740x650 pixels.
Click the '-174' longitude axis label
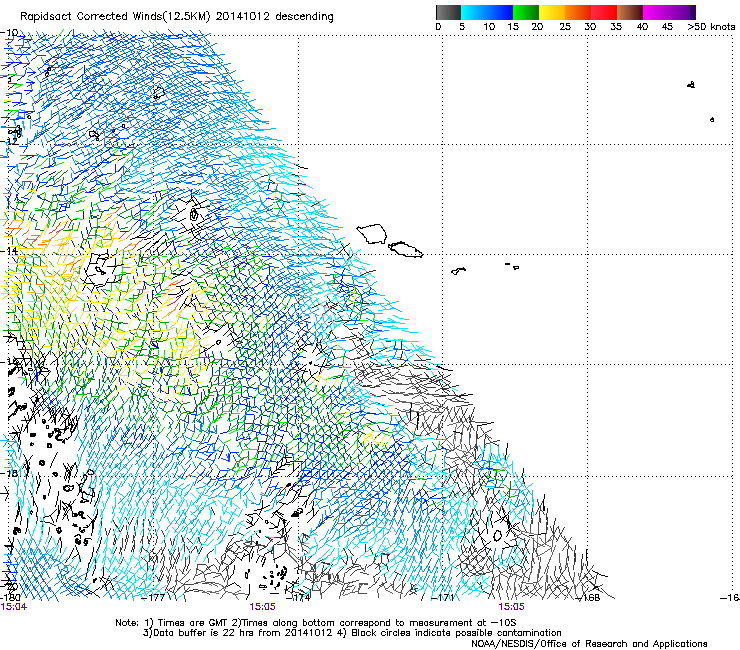(298, 598)
